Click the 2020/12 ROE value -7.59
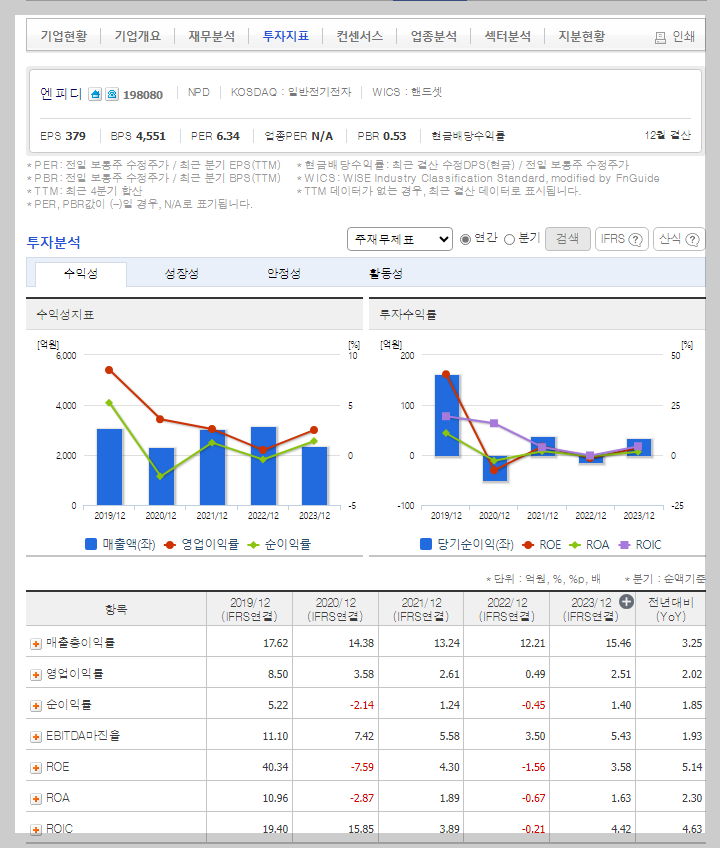The height and width of the screenshot is (848, 720). click(x=361, y=767)
